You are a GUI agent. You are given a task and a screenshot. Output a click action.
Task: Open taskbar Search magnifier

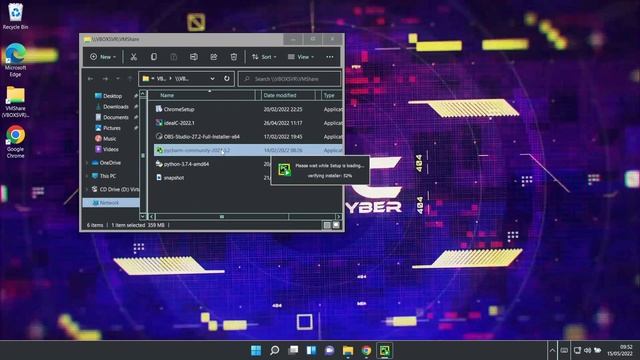pyautogui.click(x=275, y=350)
